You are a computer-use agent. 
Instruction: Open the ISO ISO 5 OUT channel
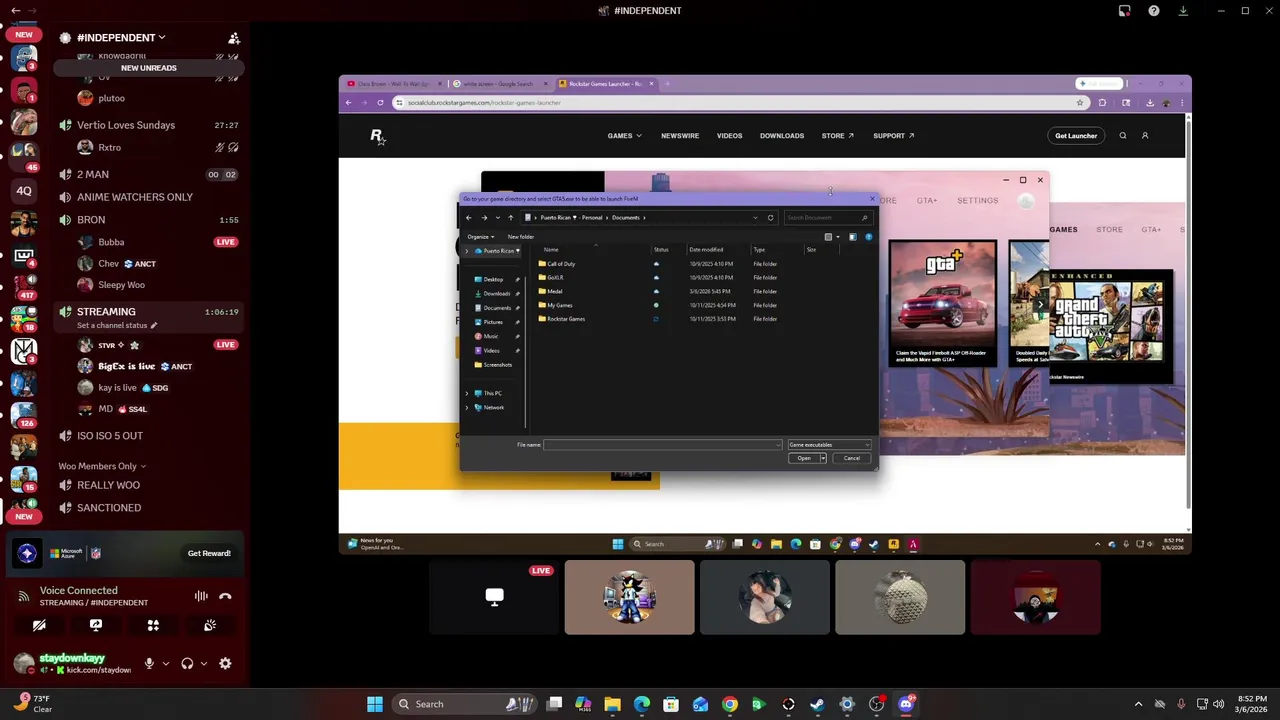pos(110,436)
